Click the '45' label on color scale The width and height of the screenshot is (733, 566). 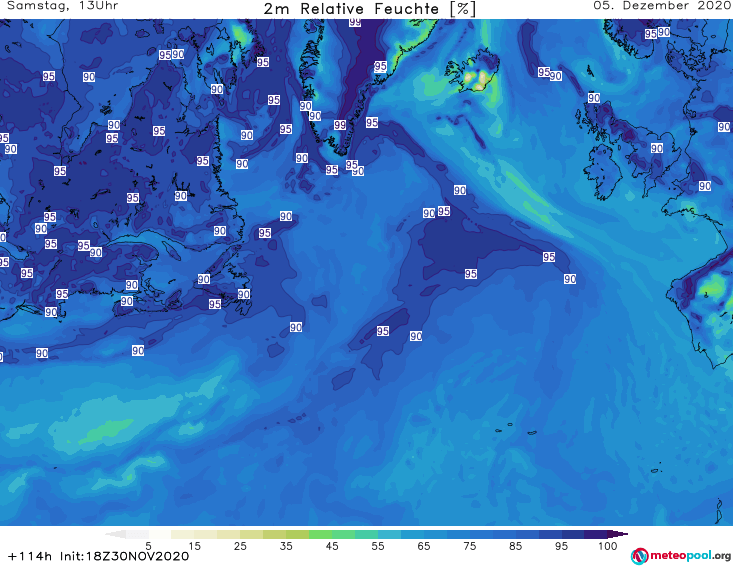pyautogui.click(x=332, y=546)
